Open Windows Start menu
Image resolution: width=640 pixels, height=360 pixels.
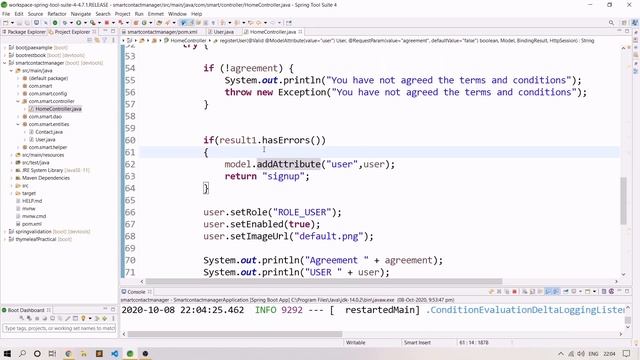pos(7,353)
